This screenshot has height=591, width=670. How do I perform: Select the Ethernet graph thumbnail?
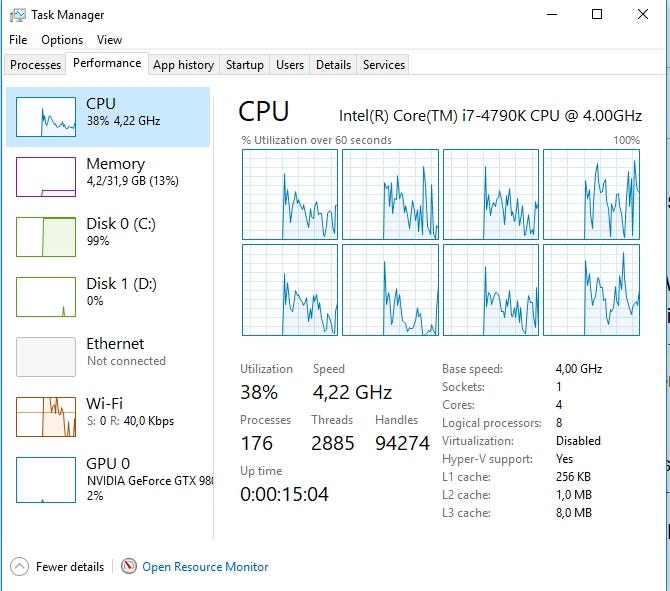pyautogui.click(x=46, y=357)
